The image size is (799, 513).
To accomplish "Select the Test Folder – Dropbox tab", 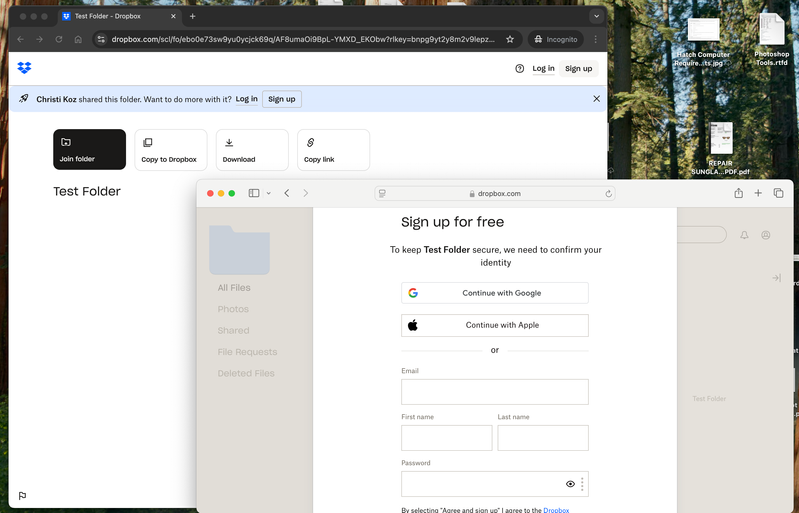I will (x=110, y=16).
